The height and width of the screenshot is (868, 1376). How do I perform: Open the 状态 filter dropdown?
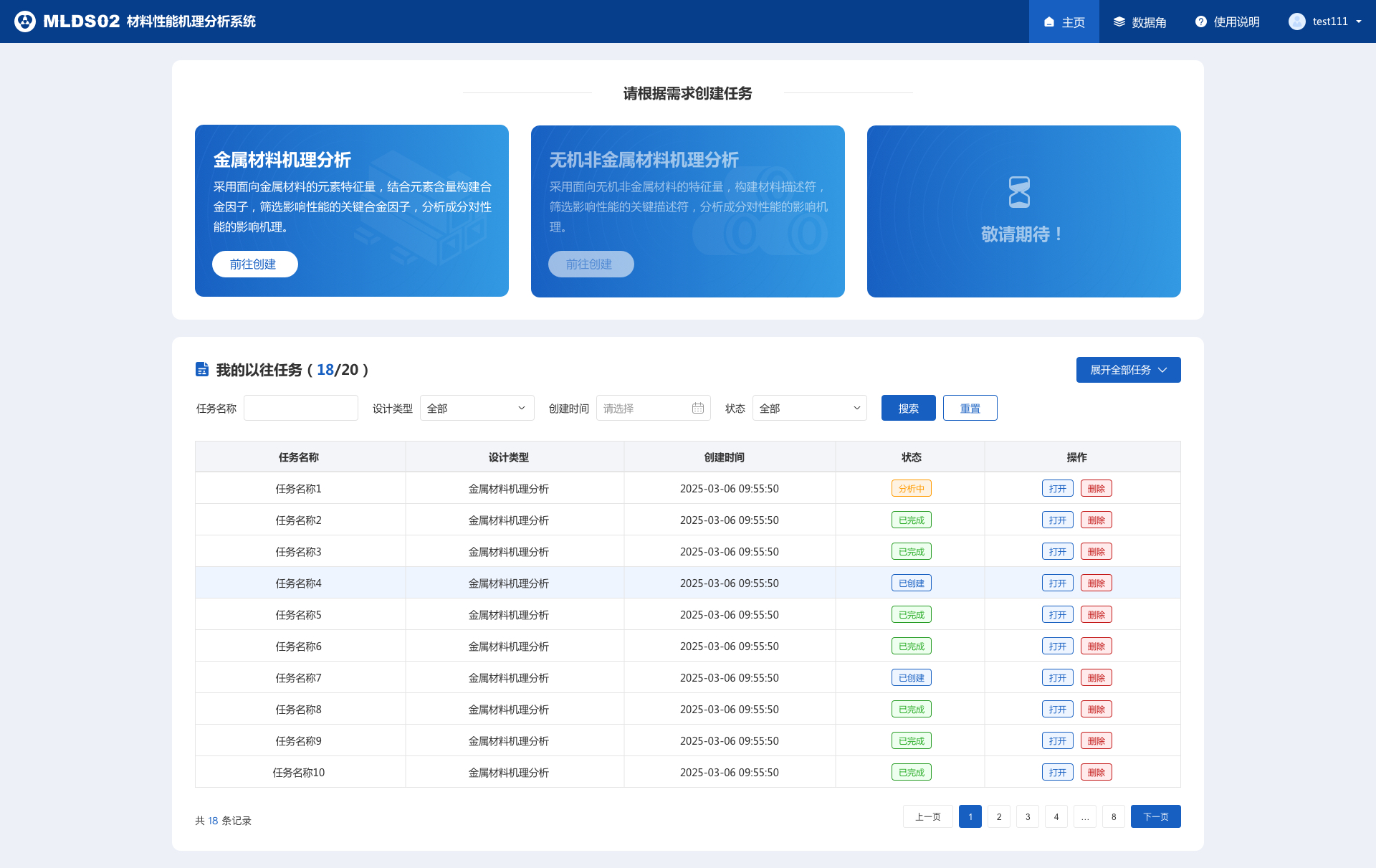(809, 409)
